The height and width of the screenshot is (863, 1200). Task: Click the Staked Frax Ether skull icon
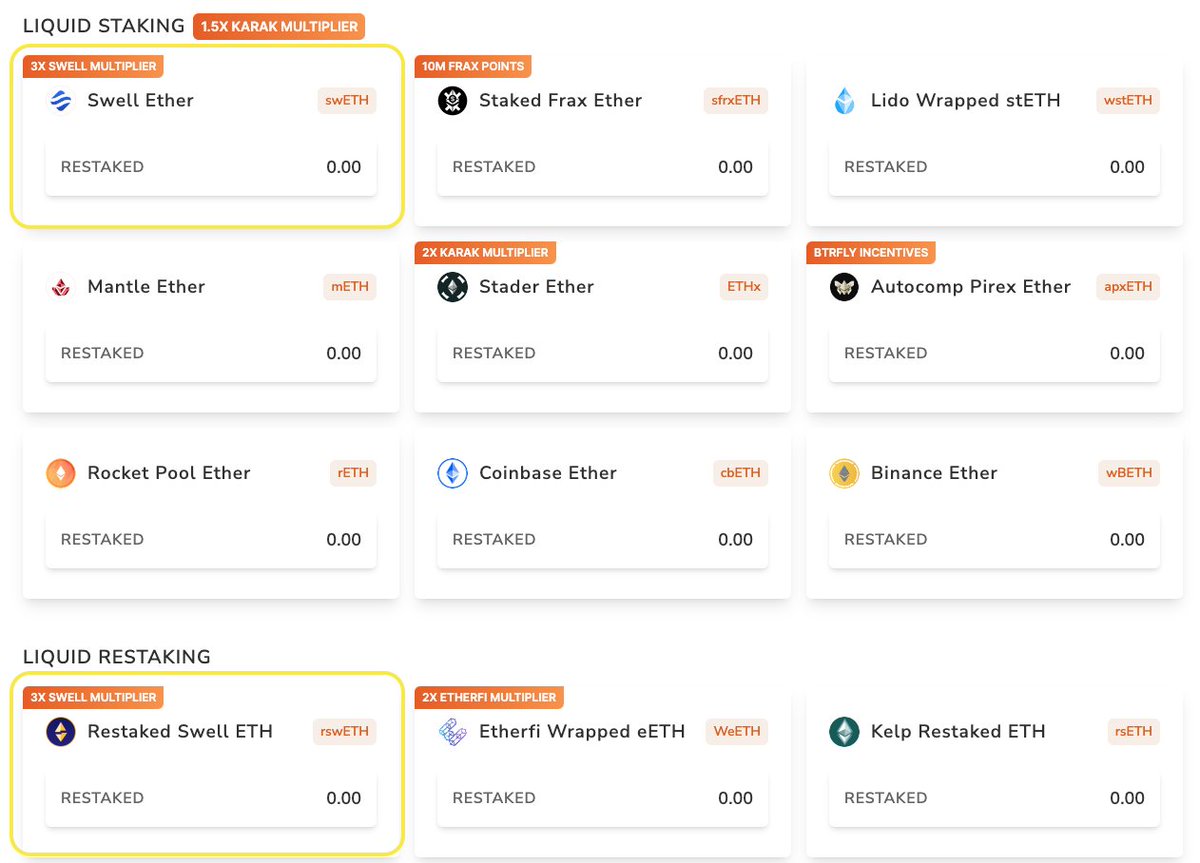(x=453, y=101)
